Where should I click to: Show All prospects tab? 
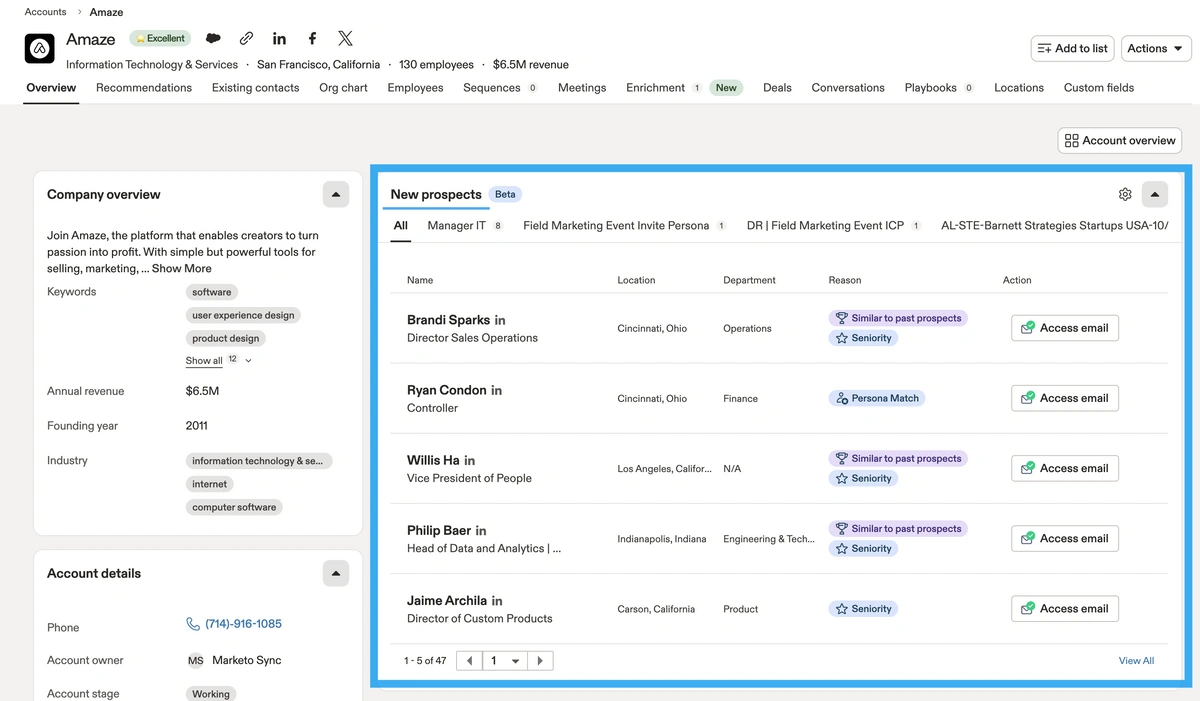[x=400, y=226]
